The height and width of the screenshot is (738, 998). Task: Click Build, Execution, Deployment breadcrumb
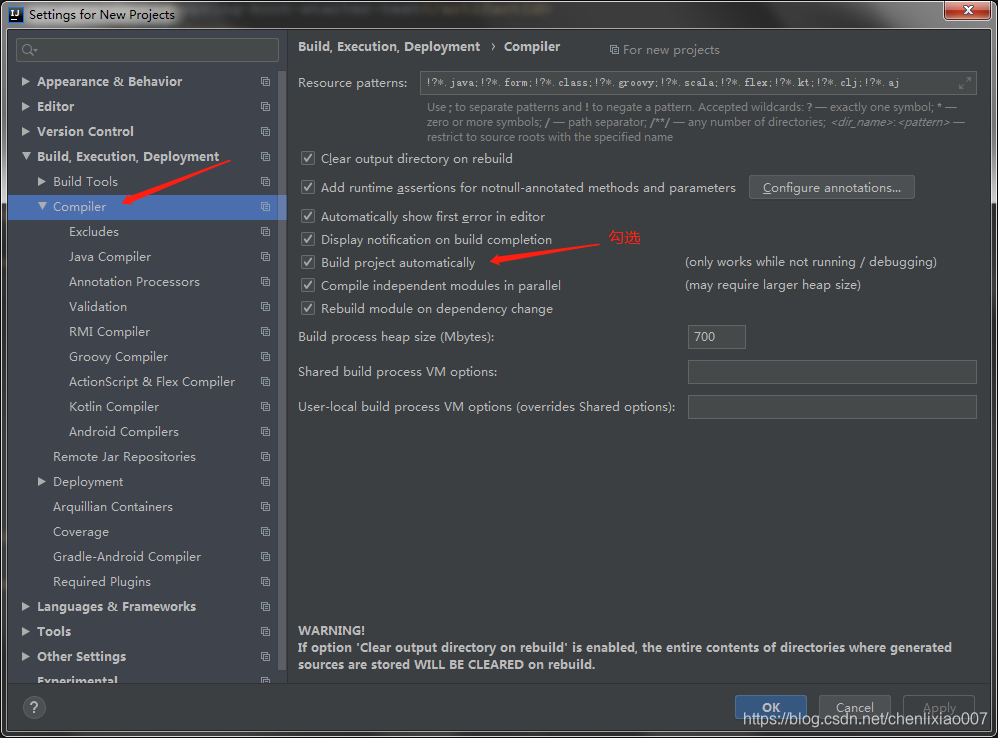389,46
